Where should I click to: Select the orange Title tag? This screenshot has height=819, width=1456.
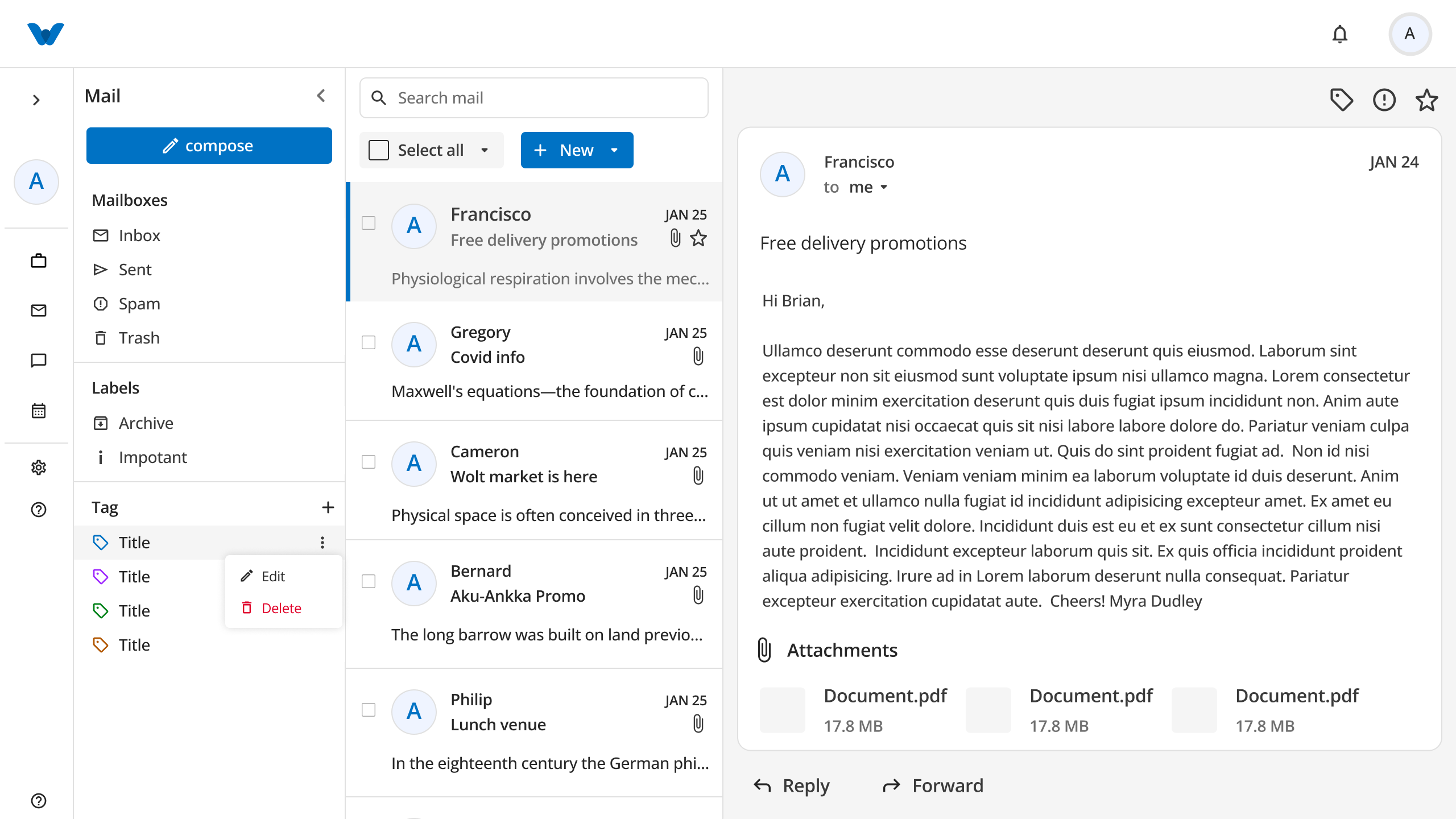tap(209, 645)
